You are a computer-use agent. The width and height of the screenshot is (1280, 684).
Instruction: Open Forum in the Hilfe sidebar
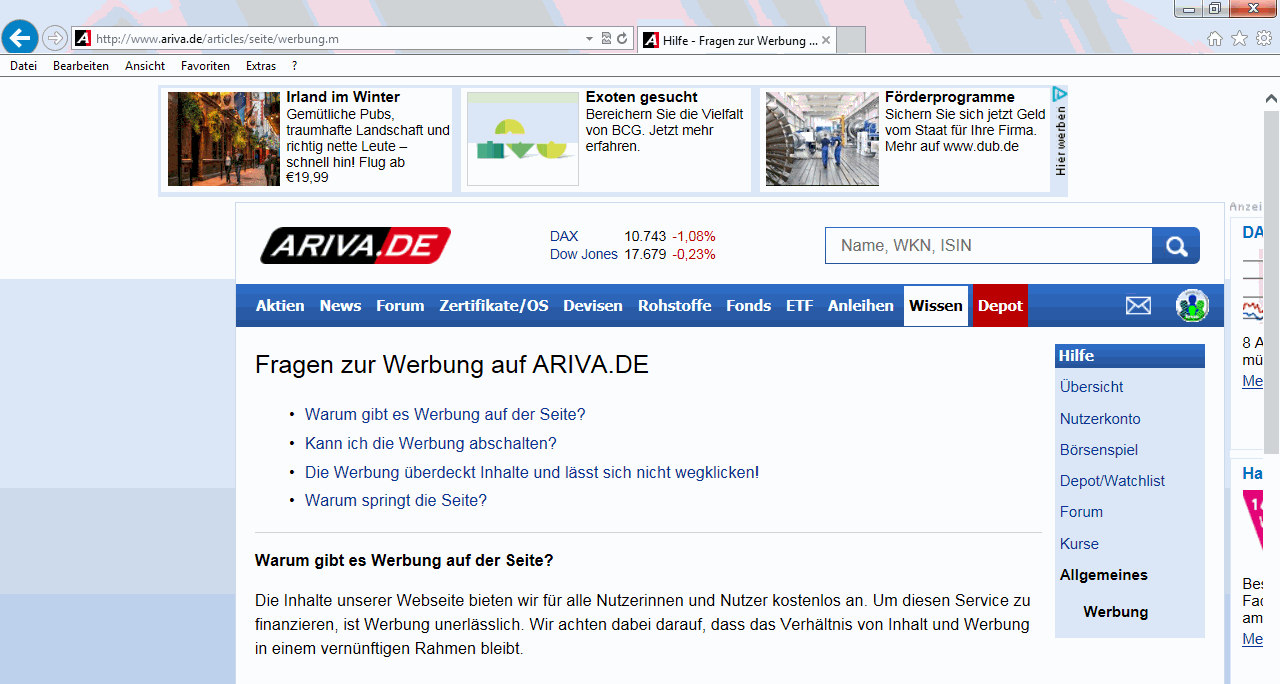point(1082,512)
